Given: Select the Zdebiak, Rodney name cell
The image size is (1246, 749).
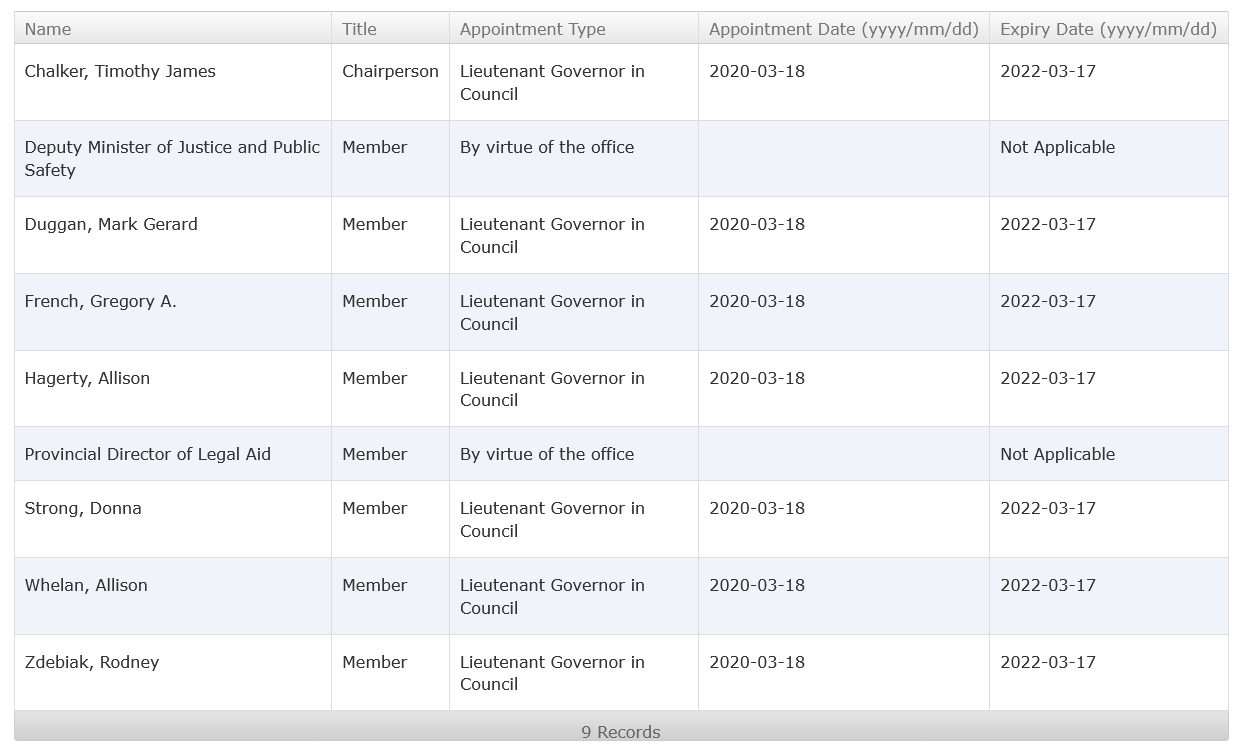Looking at the screenshot, I should click(x=92, y=662).
